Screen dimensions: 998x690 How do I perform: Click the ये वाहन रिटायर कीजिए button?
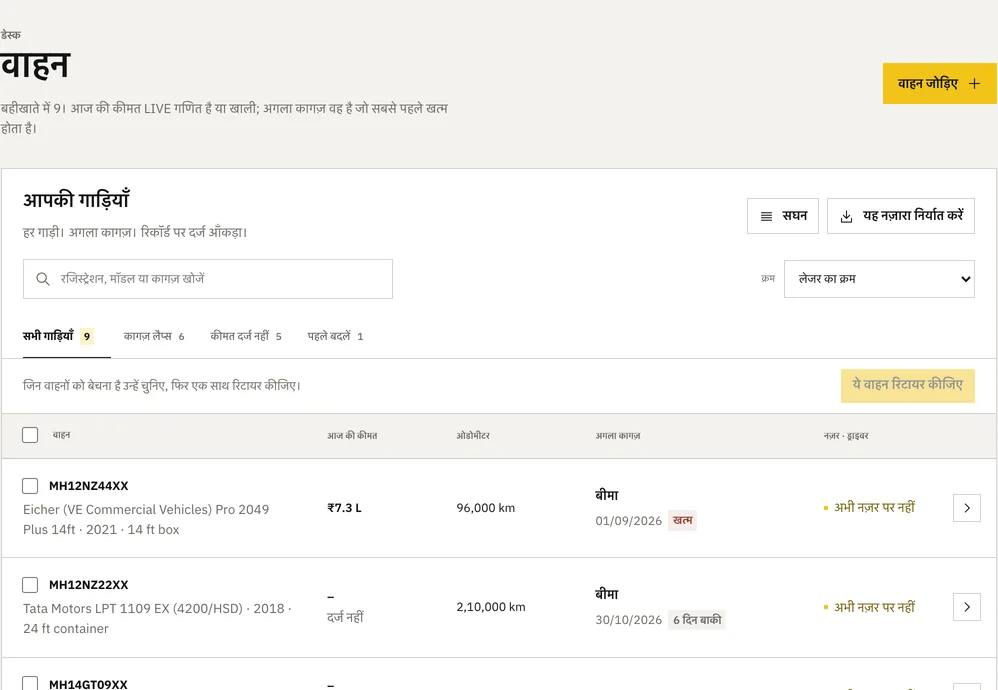pyautogui.click(x=908, y=386)
